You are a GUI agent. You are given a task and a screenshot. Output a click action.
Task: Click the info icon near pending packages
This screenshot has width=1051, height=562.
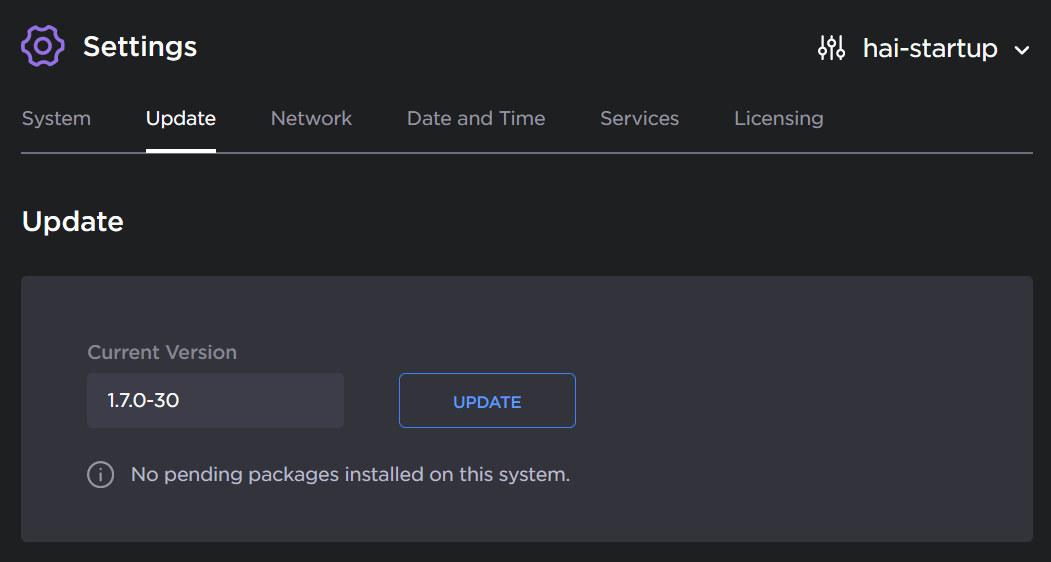100,474
